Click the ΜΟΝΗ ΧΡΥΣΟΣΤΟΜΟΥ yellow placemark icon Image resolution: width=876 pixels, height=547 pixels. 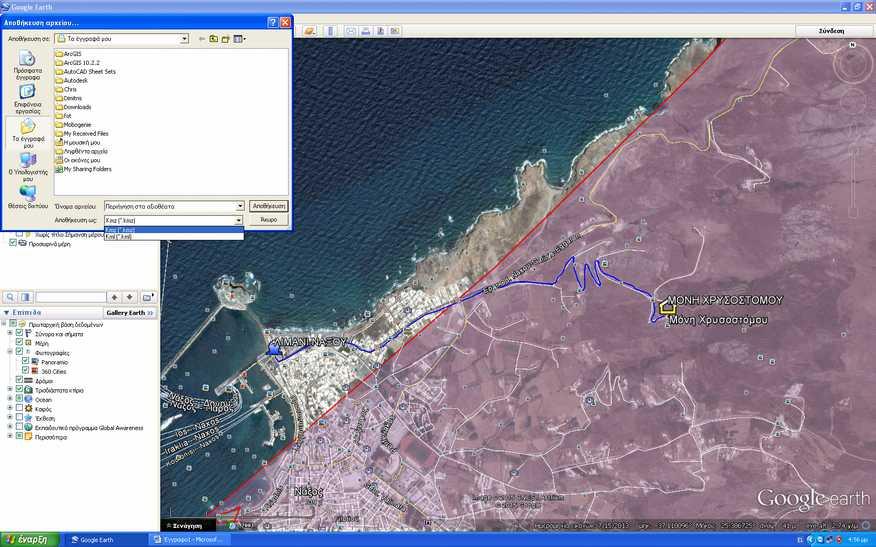point(667,308)
